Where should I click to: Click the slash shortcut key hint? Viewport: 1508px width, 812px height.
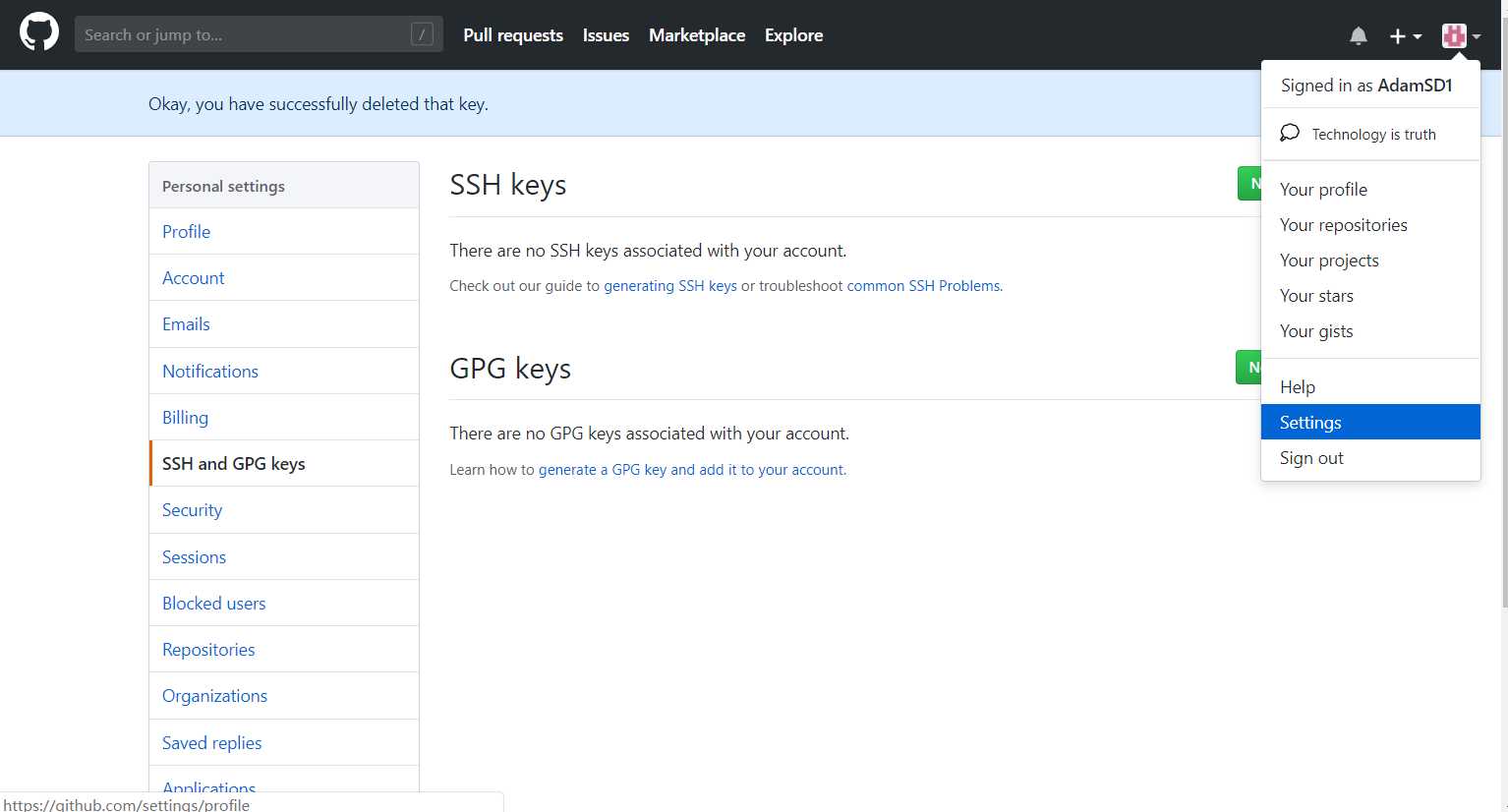click(x=422, y=34)
